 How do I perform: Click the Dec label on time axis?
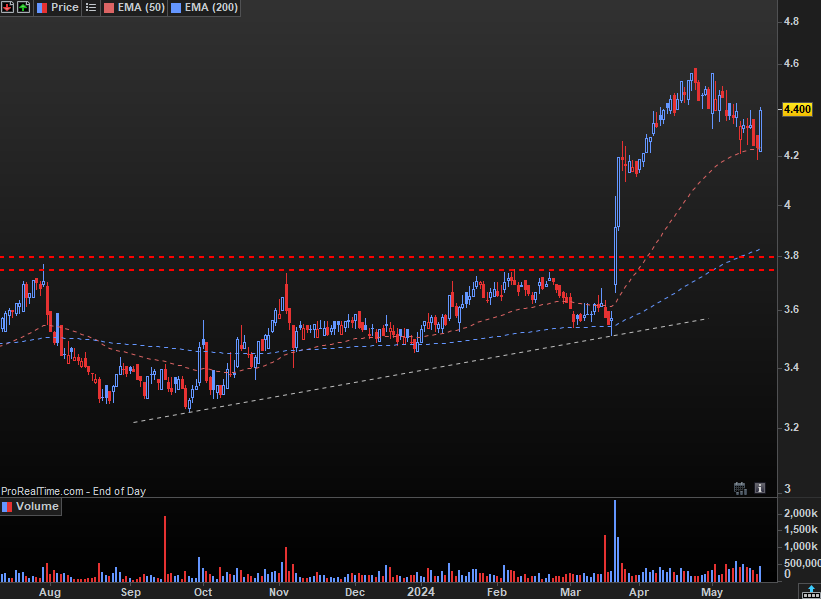click(355, 592)
